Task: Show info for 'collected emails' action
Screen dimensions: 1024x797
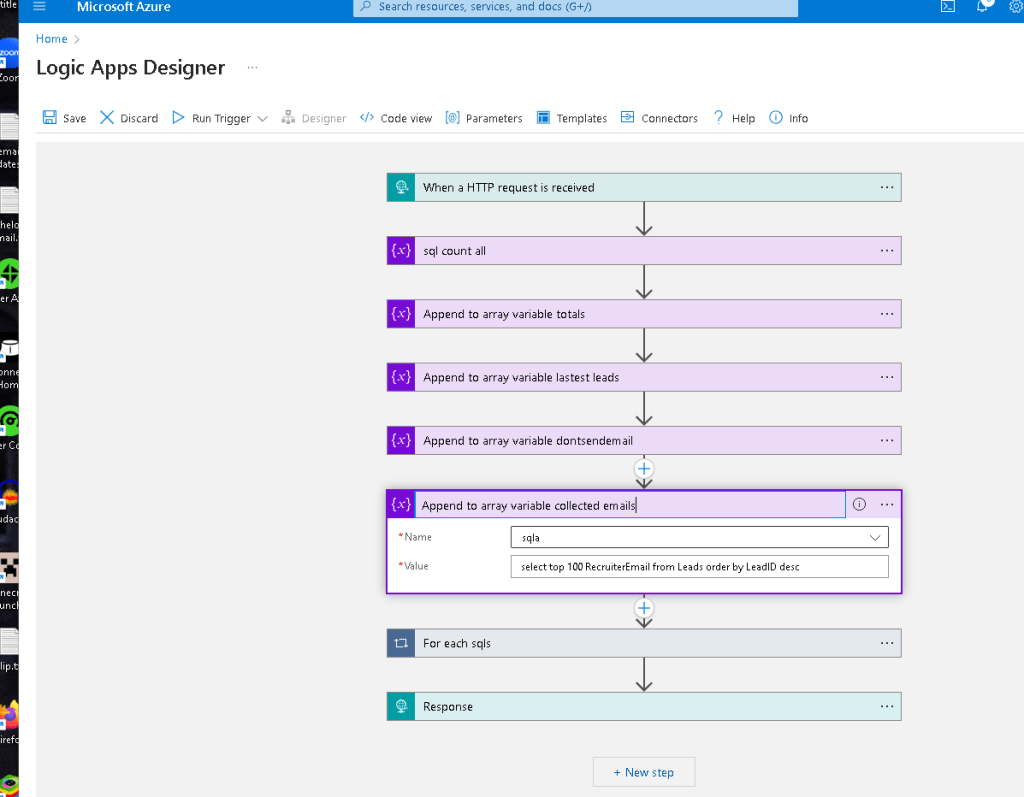Action: click(x=859, y=504)
